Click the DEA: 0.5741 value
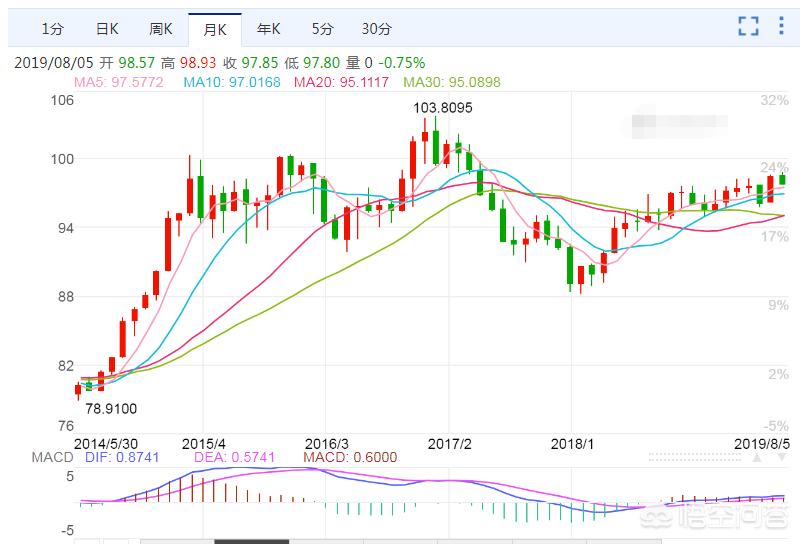The image size is (804, 544). [234, 457]
